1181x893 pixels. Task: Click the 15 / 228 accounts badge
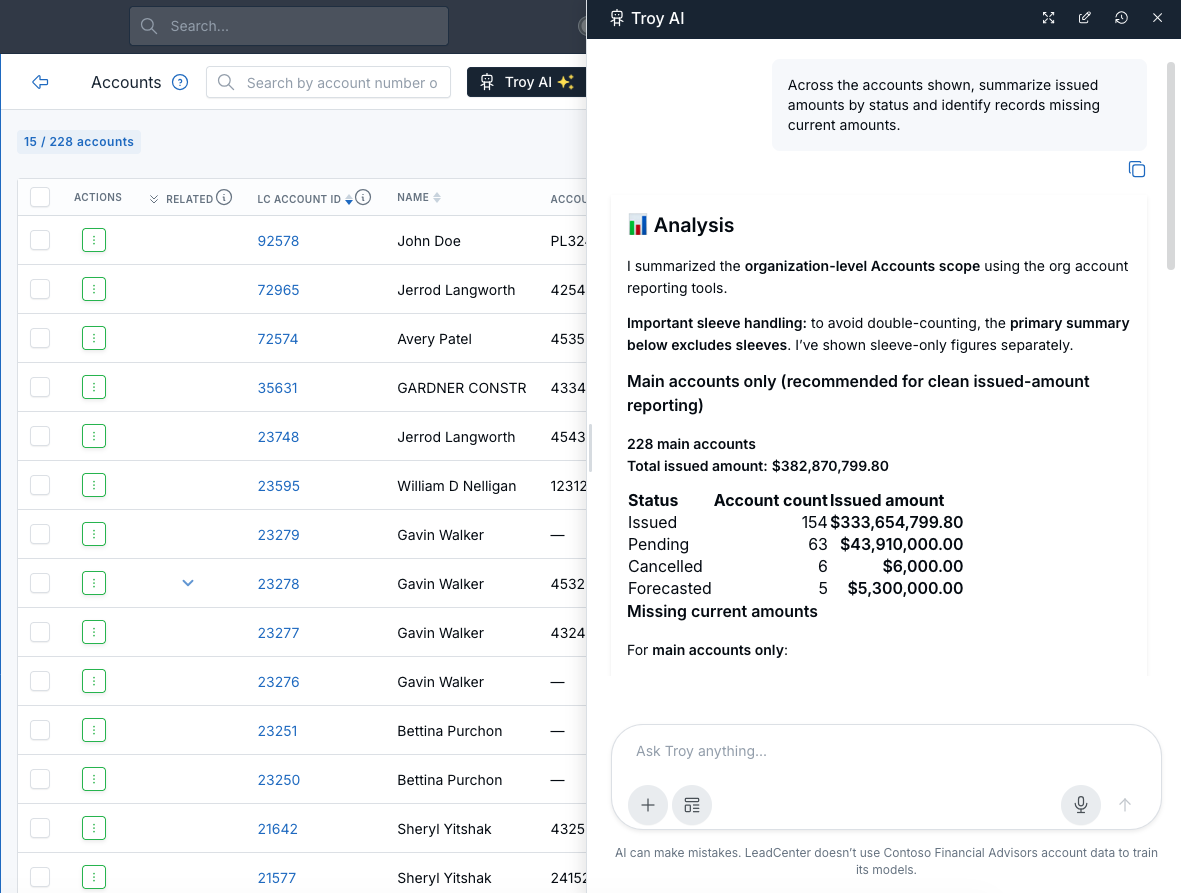(78, 142)
